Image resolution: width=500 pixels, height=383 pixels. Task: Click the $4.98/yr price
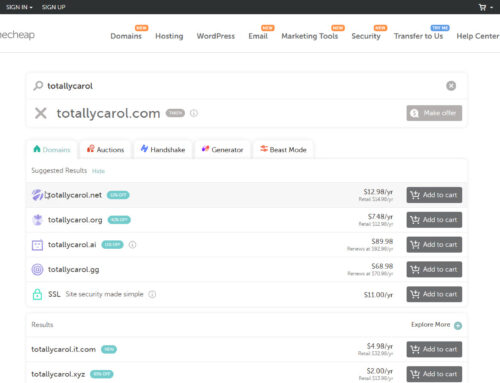click(x=380, y=346)
